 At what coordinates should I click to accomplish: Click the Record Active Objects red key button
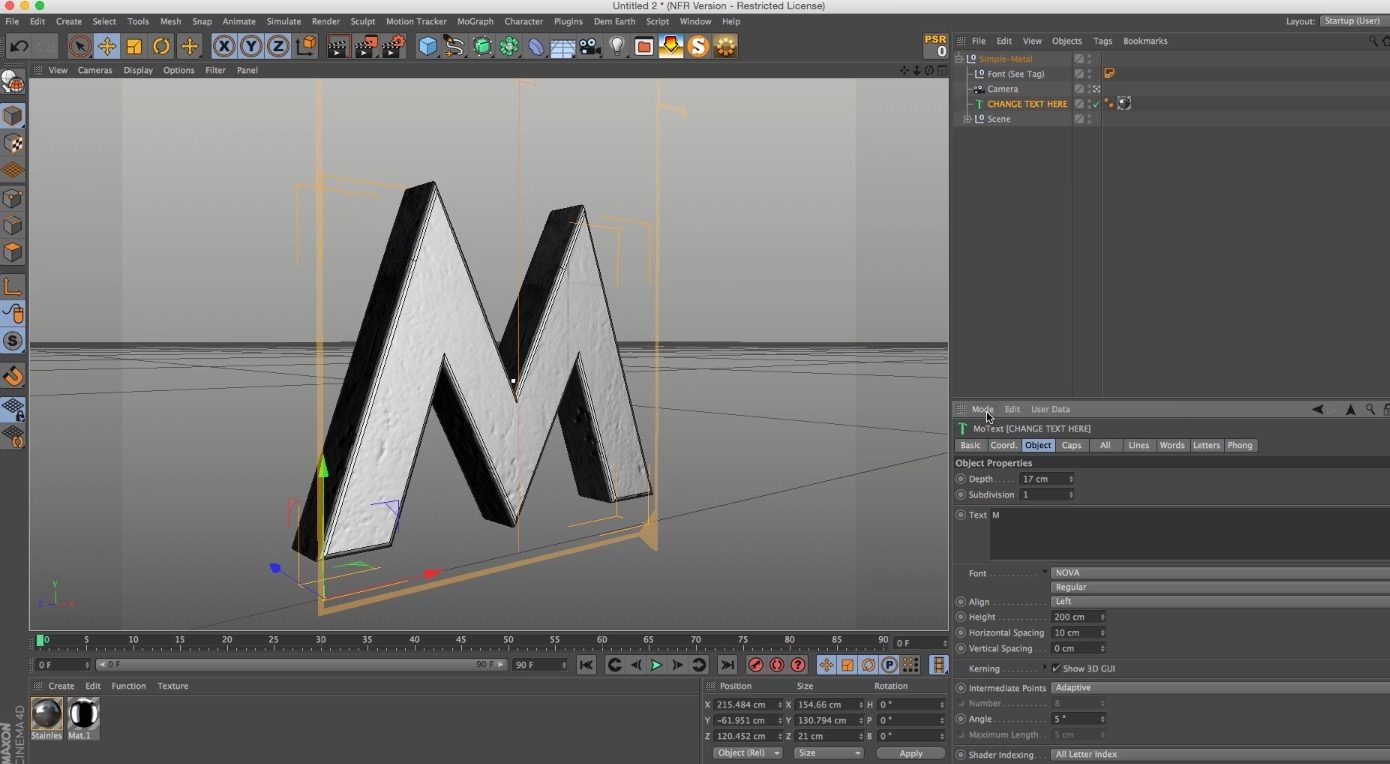pyautogui.click(x=755, y=665)
